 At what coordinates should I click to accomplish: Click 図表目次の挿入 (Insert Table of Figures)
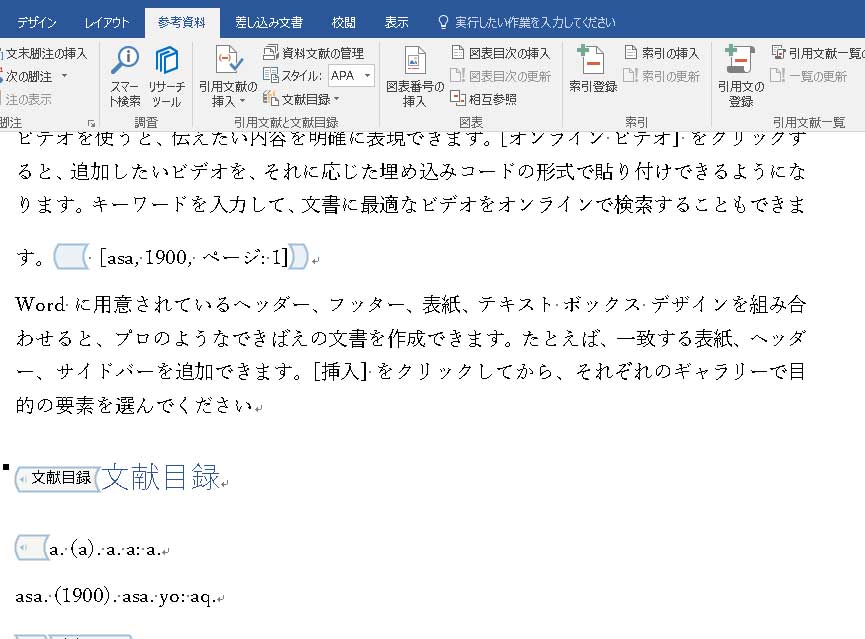[x=500, y=53]
